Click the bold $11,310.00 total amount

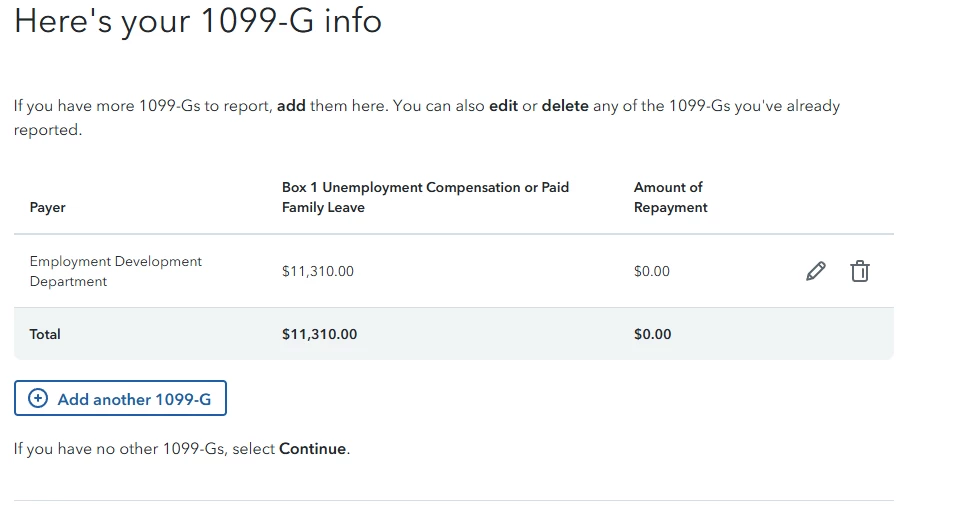319,334
